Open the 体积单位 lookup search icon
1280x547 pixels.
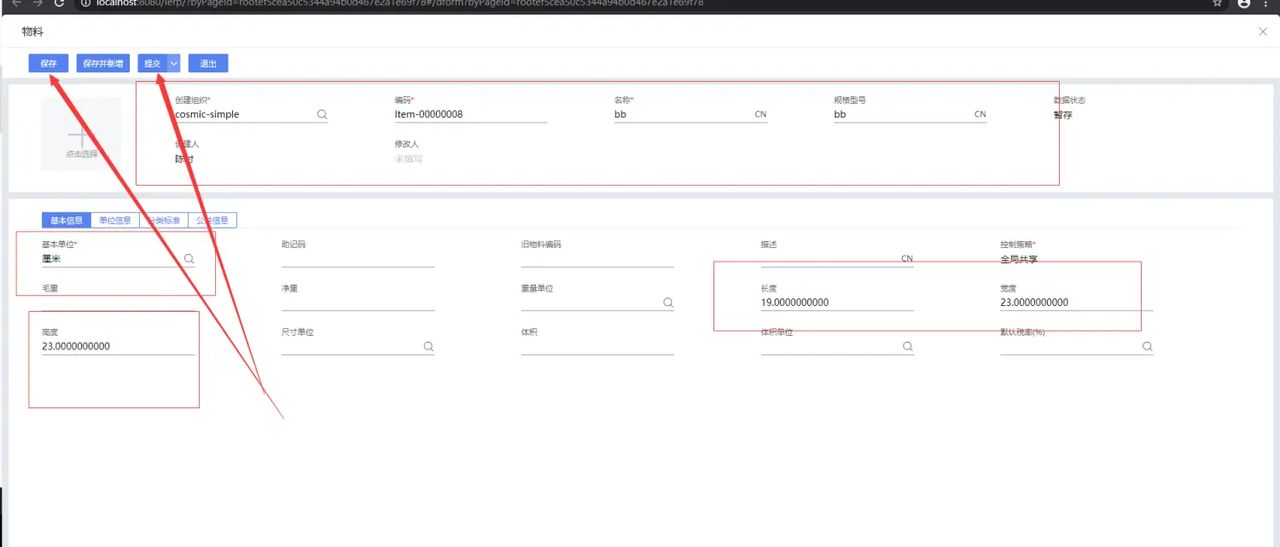[x=908, y=346]
